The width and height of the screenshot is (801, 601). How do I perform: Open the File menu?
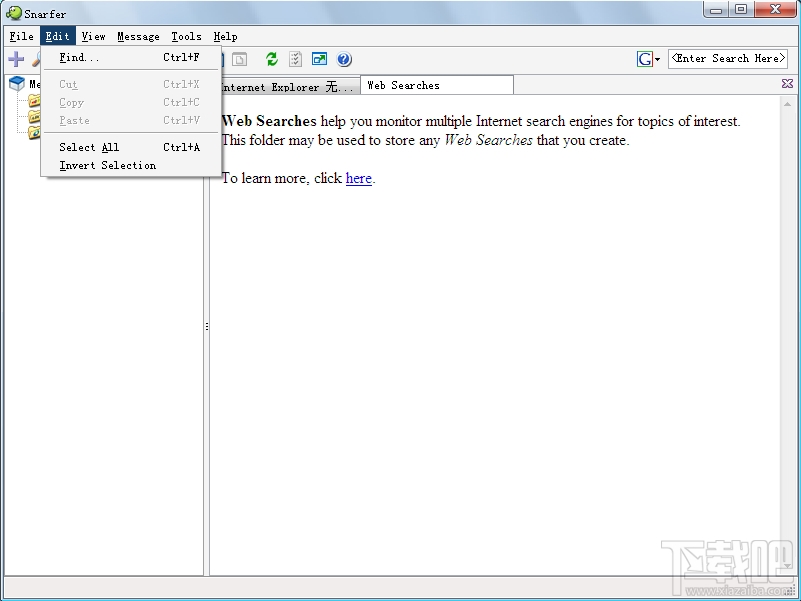22,36
